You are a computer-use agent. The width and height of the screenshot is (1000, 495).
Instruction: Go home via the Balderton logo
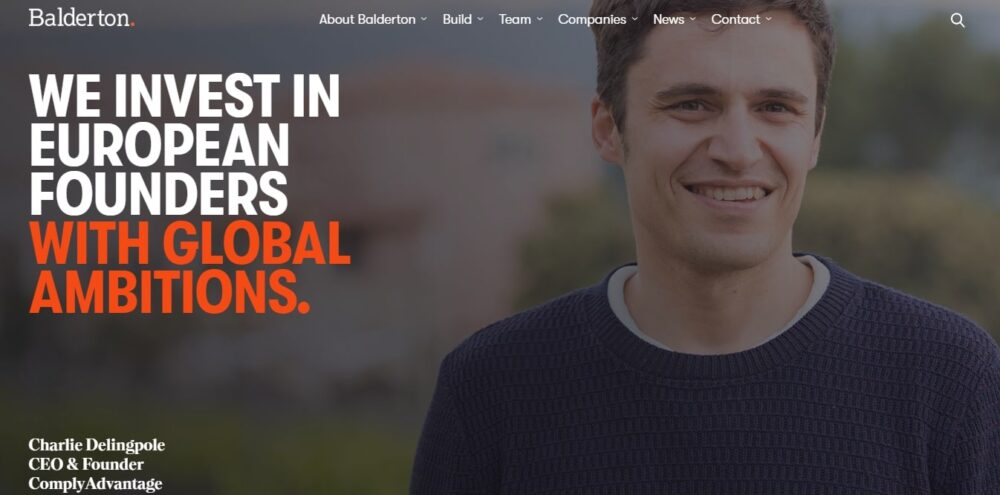coord(81,17)
